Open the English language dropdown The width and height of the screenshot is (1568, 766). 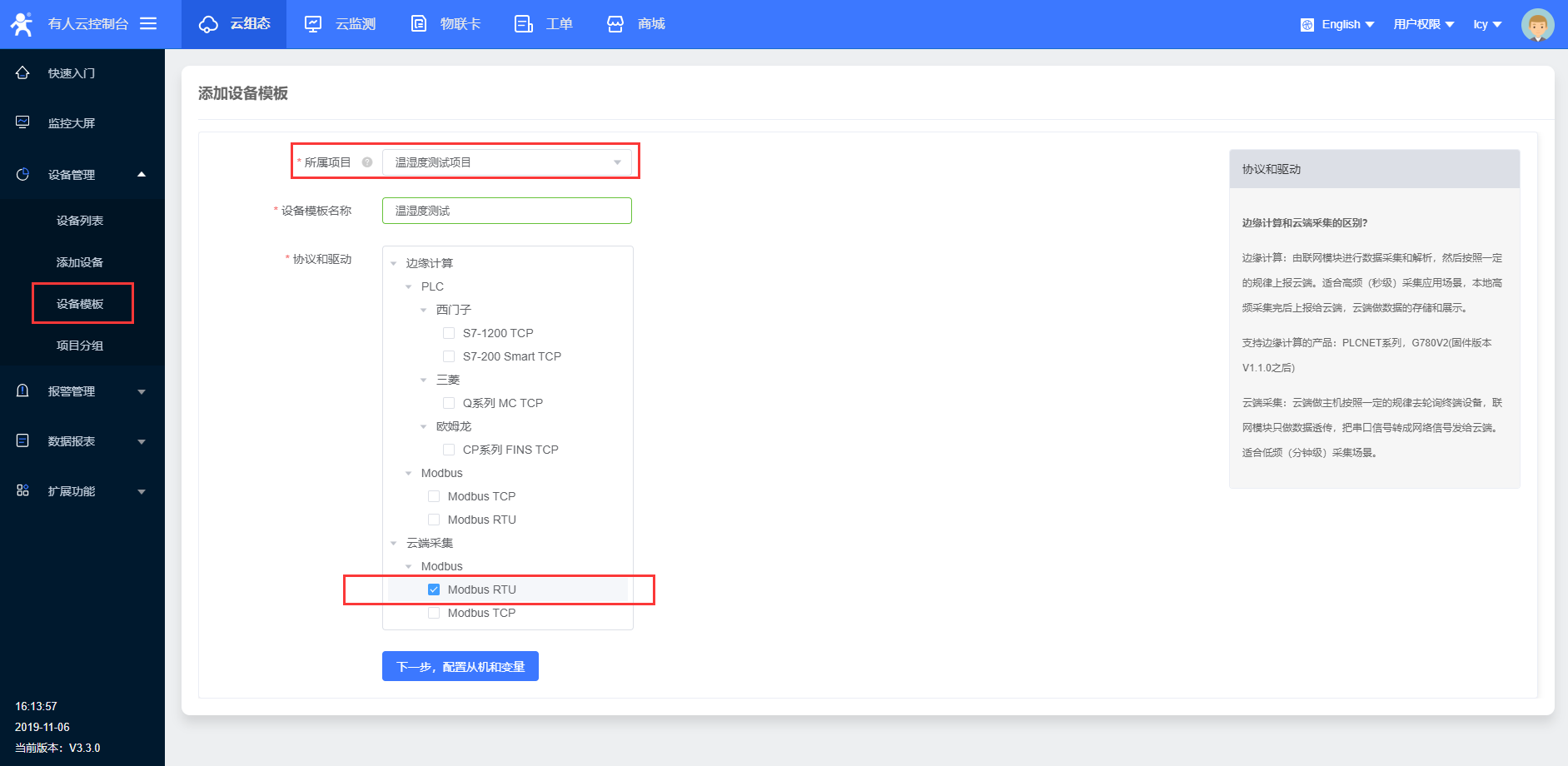point(1347,24)
